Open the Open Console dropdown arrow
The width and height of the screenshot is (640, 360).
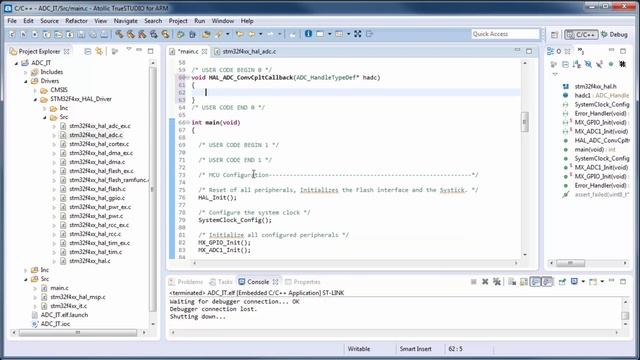(x=602, y=282)
